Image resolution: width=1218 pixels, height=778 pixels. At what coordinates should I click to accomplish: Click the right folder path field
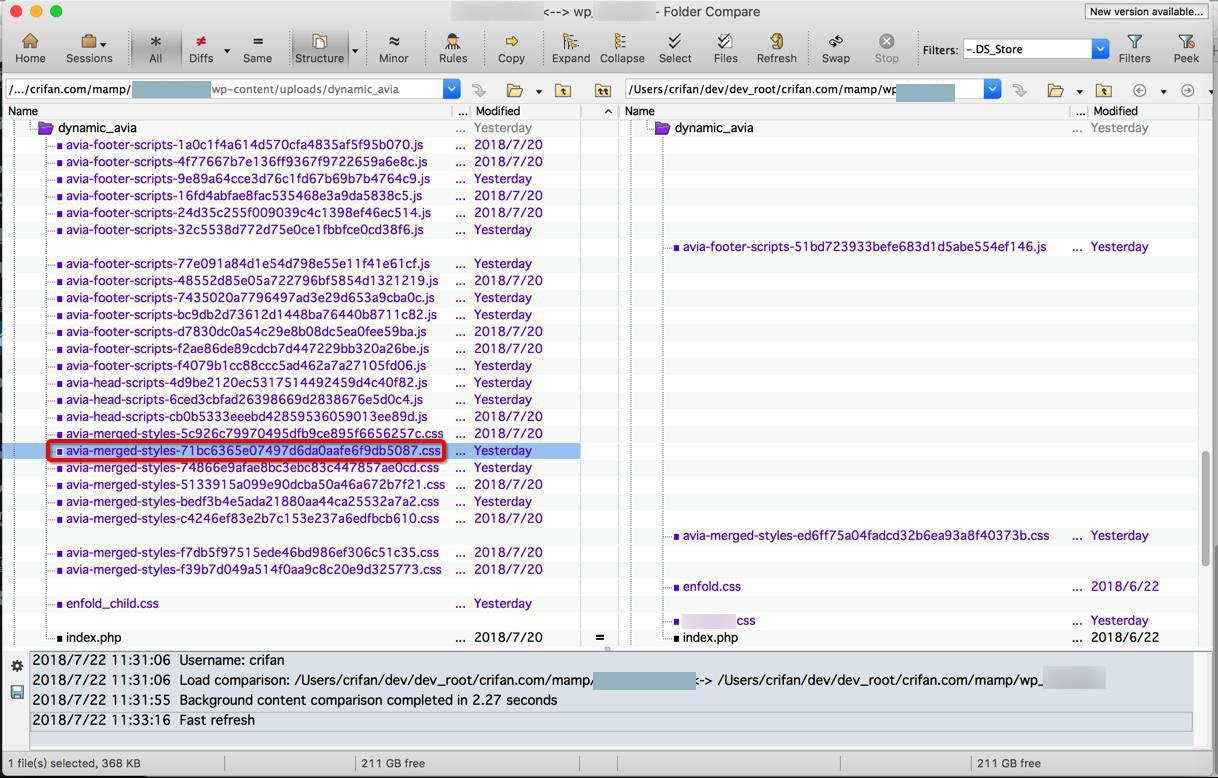804,89
